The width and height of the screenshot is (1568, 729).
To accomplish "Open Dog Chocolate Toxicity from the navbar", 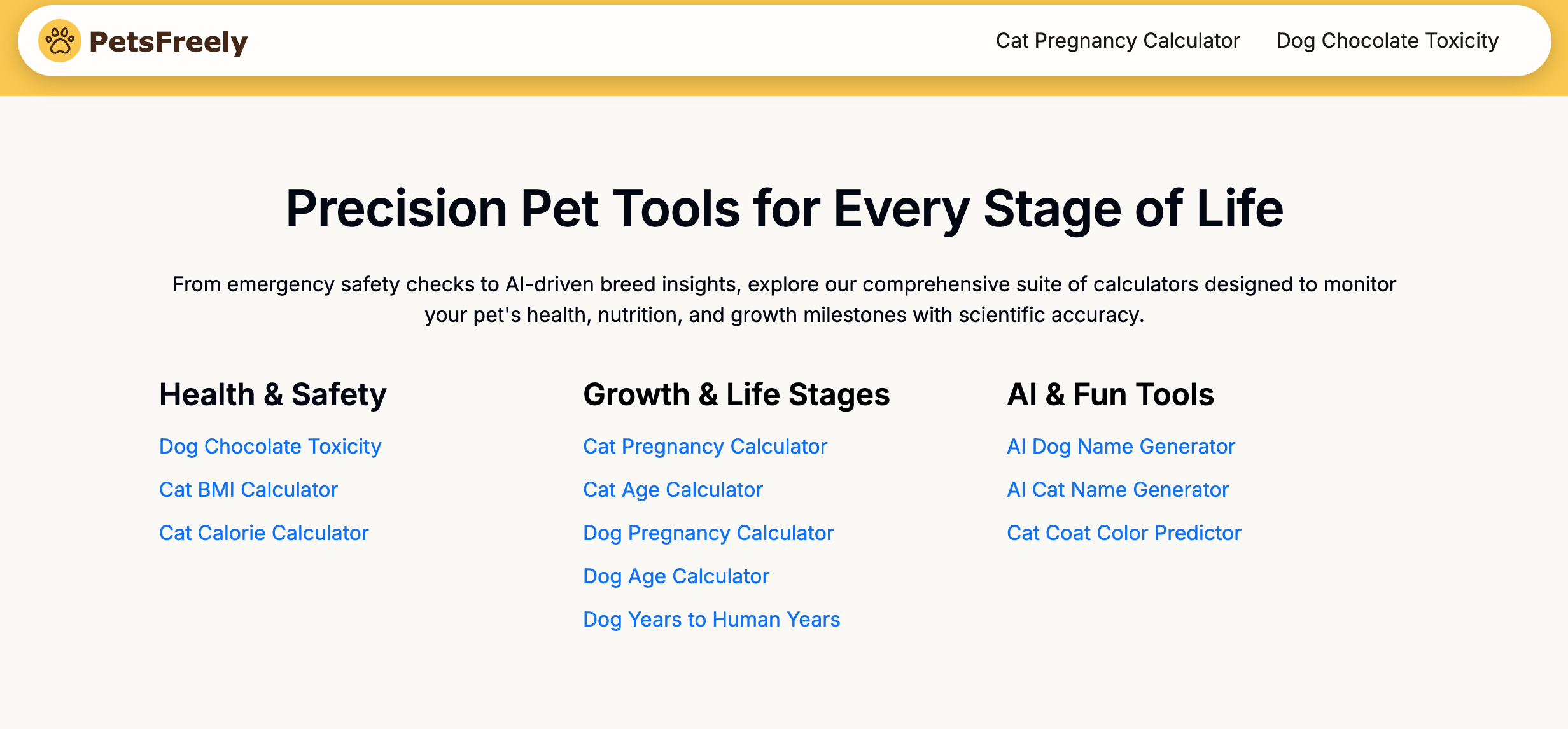I will (x=1387, y=40).
